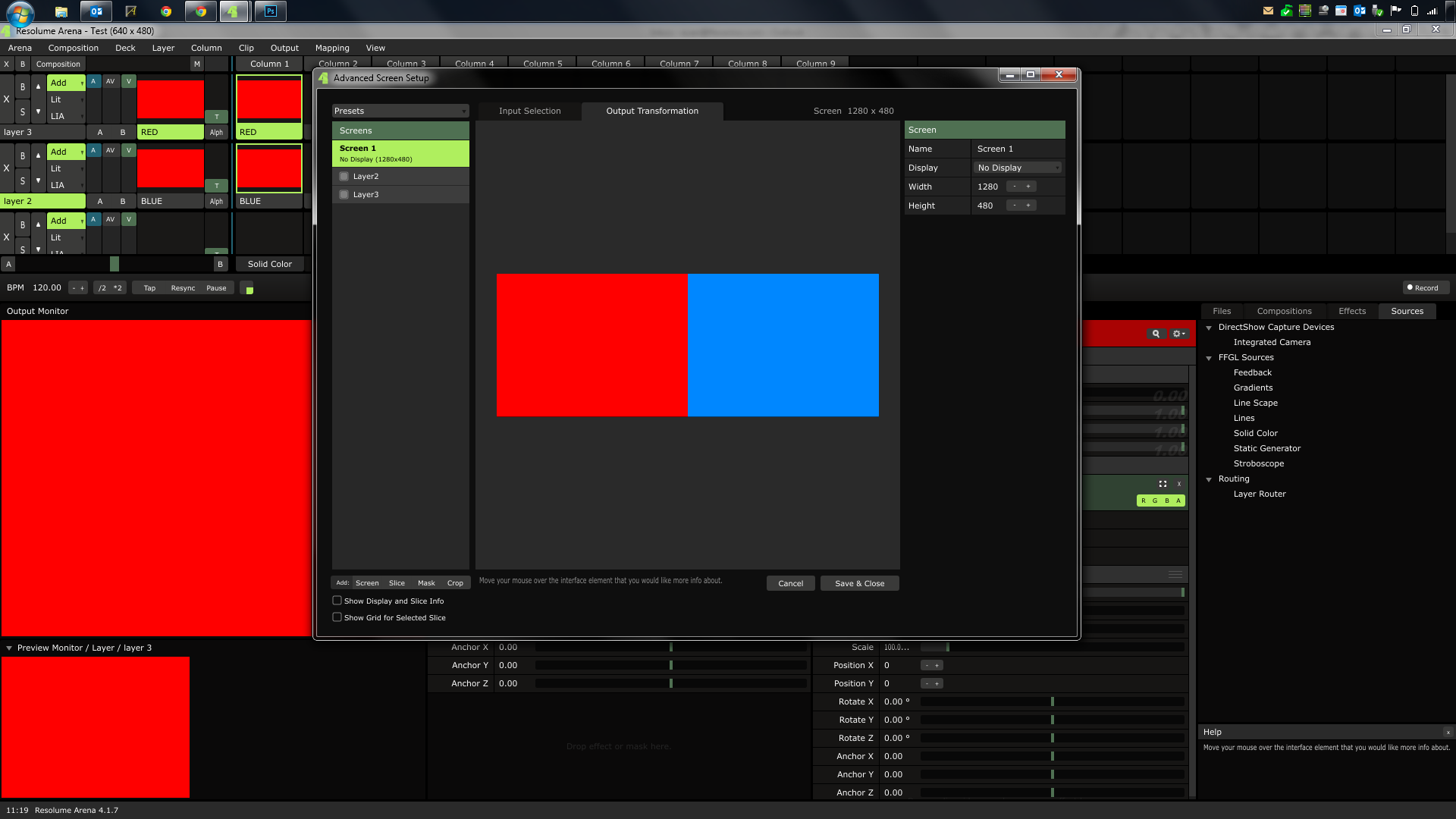The height and width of the screenshot is (819, 1456).
Task: Click the magnifier search icon in red clip header
Action: click(1156, 334)
